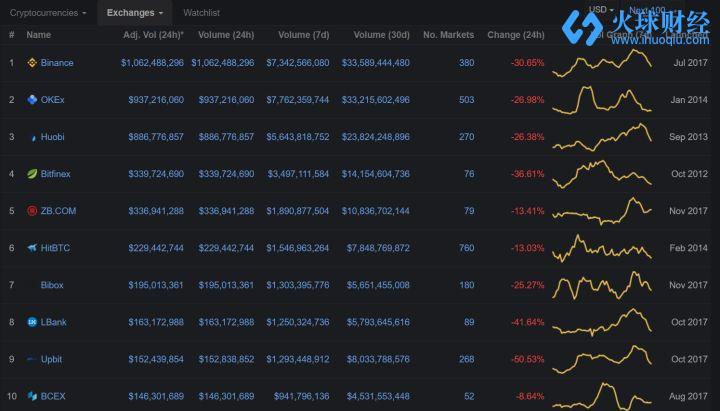Click the LBank blue logo icon

[32, 322]
